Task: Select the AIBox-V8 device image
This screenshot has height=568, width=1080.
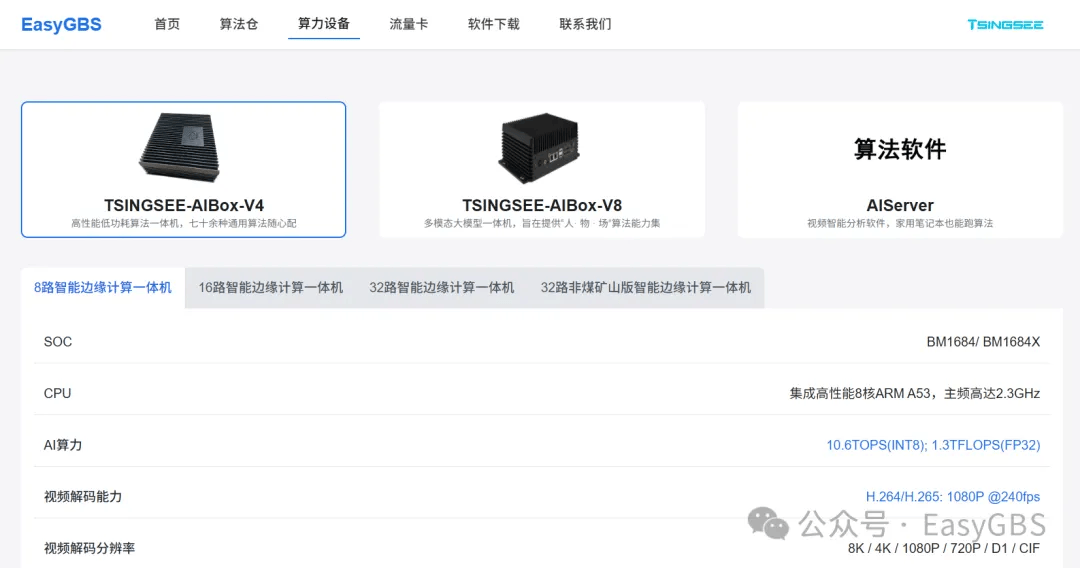Action: click(x=539, y=148)
